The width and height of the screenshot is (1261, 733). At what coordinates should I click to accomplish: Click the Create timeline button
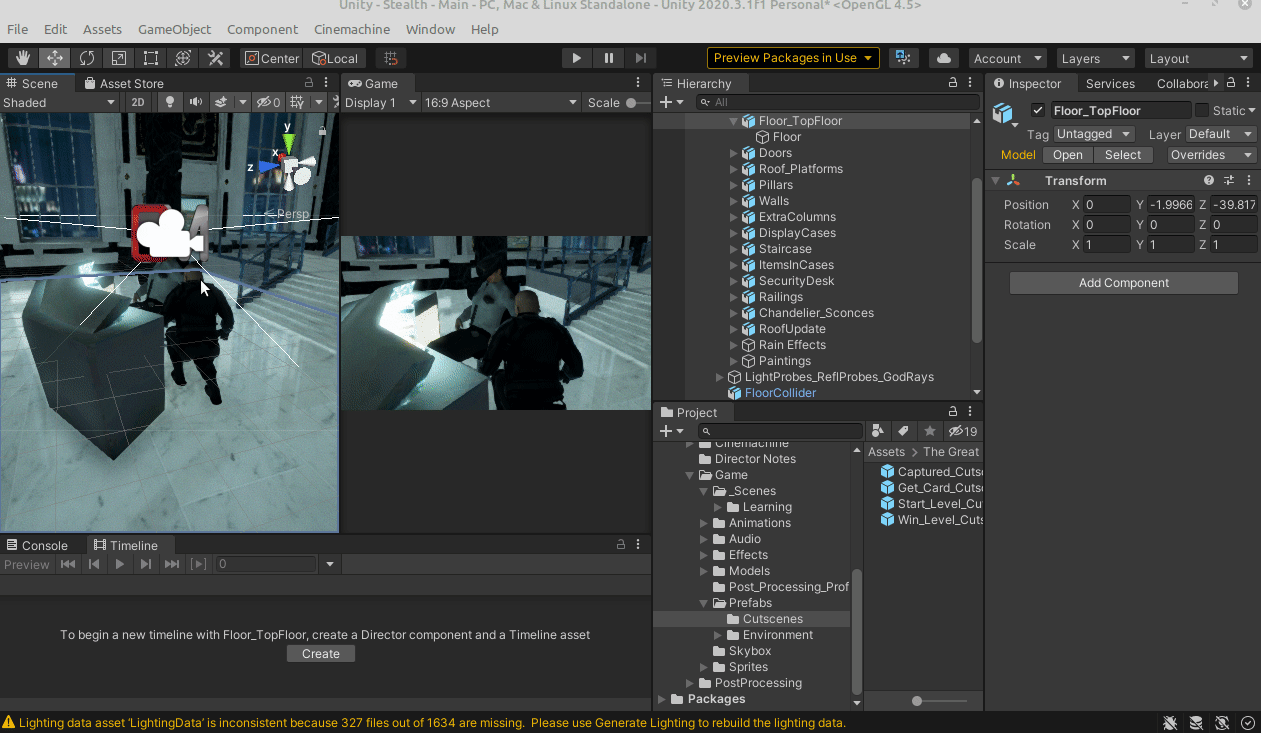point(321,654)
